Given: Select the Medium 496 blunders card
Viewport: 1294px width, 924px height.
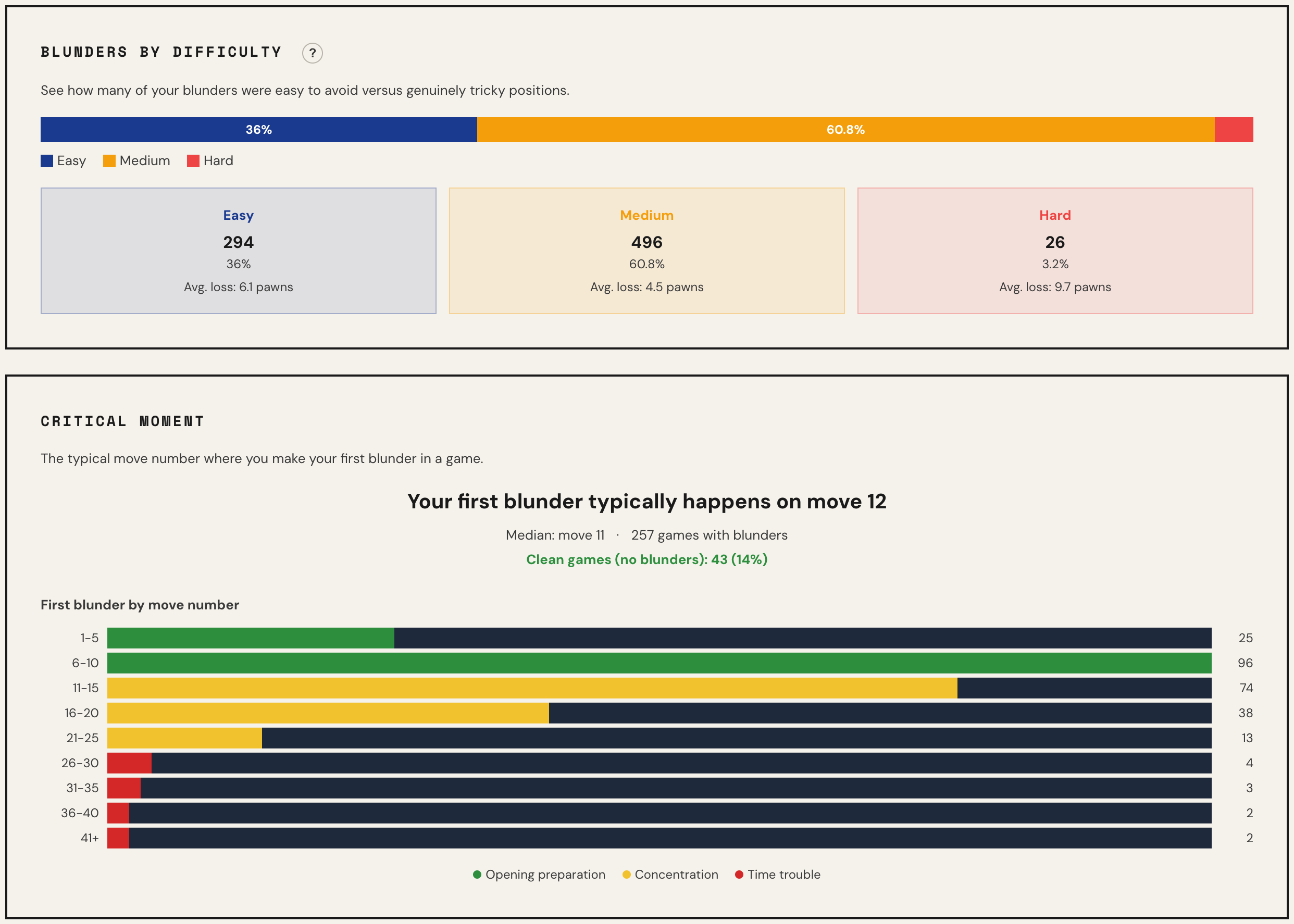Looking at the screenshot, I should click(x=646, y=251).
